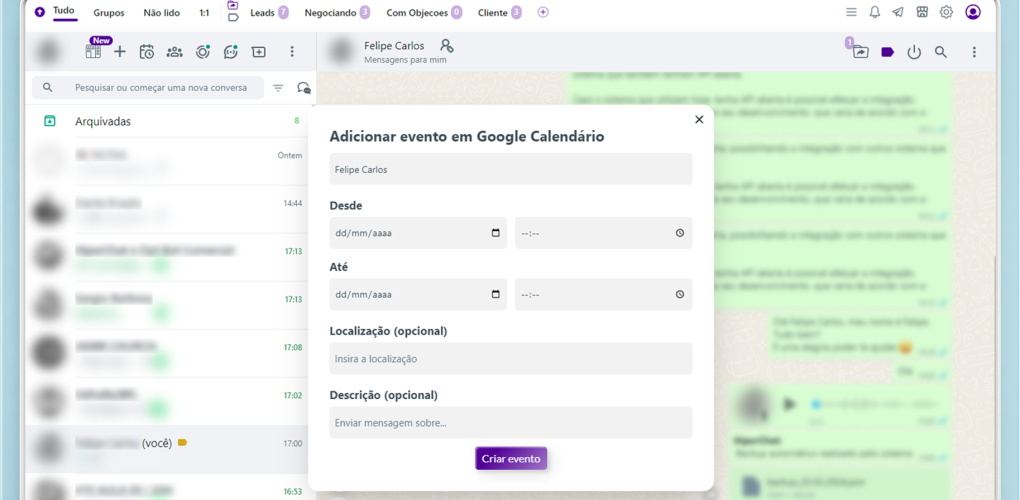The width and height of the screenshot is (1020, 500).
Task: Click the paper-plane send icon
Action: pyautogui.click(x=898, y=12)
